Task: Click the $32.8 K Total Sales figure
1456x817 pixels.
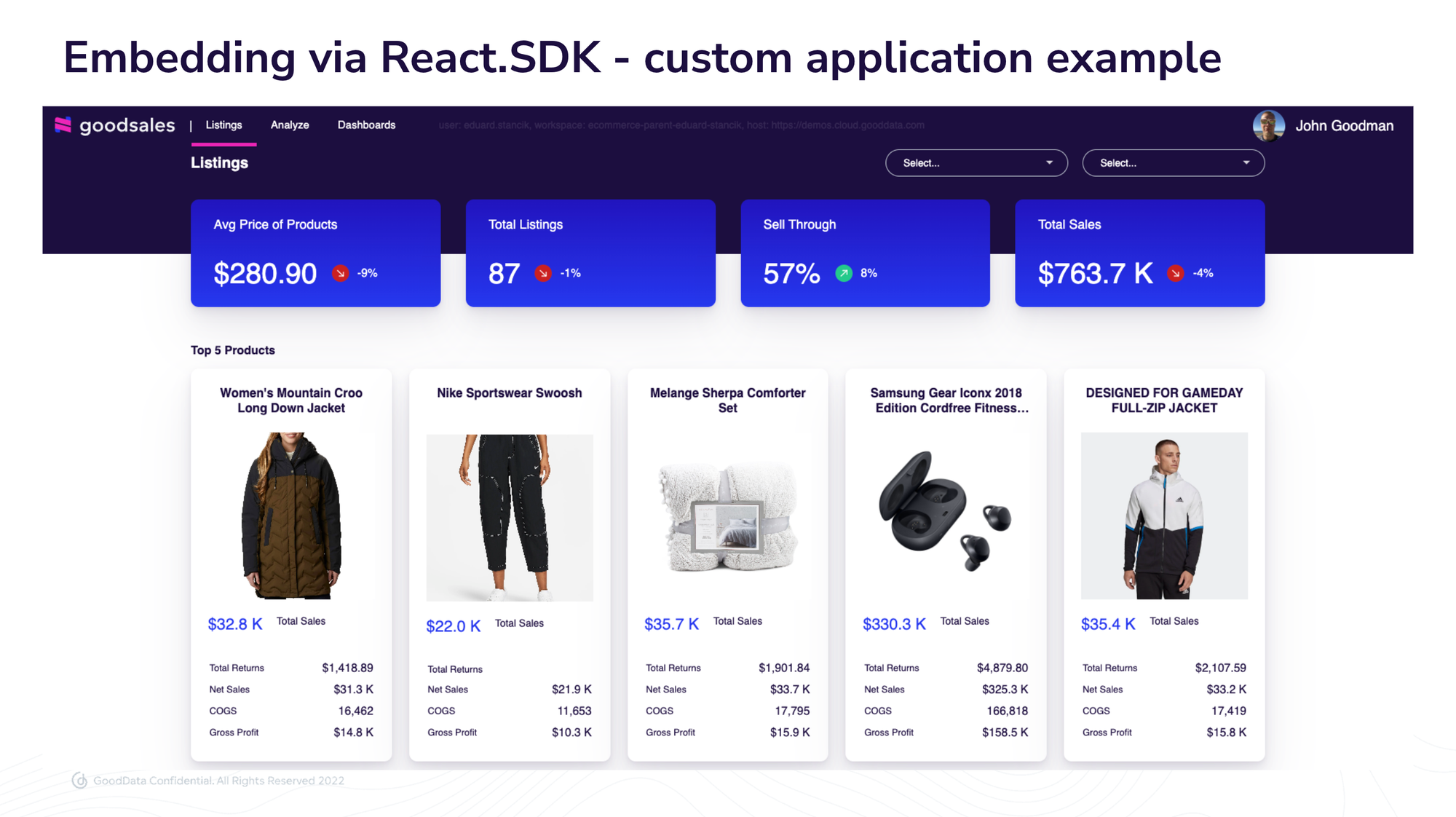Action: coord(234,623)
